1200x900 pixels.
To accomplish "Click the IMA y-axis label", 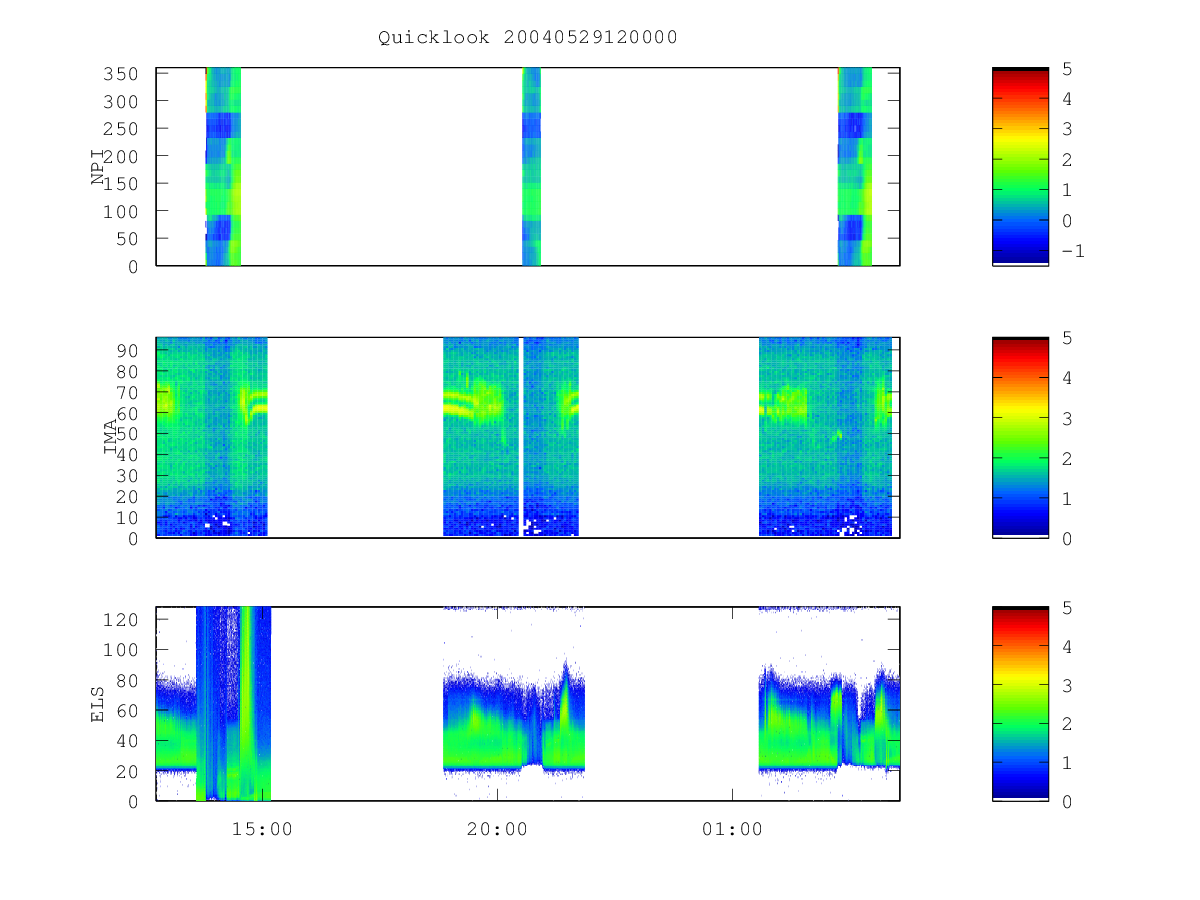I will click(111, 438).
